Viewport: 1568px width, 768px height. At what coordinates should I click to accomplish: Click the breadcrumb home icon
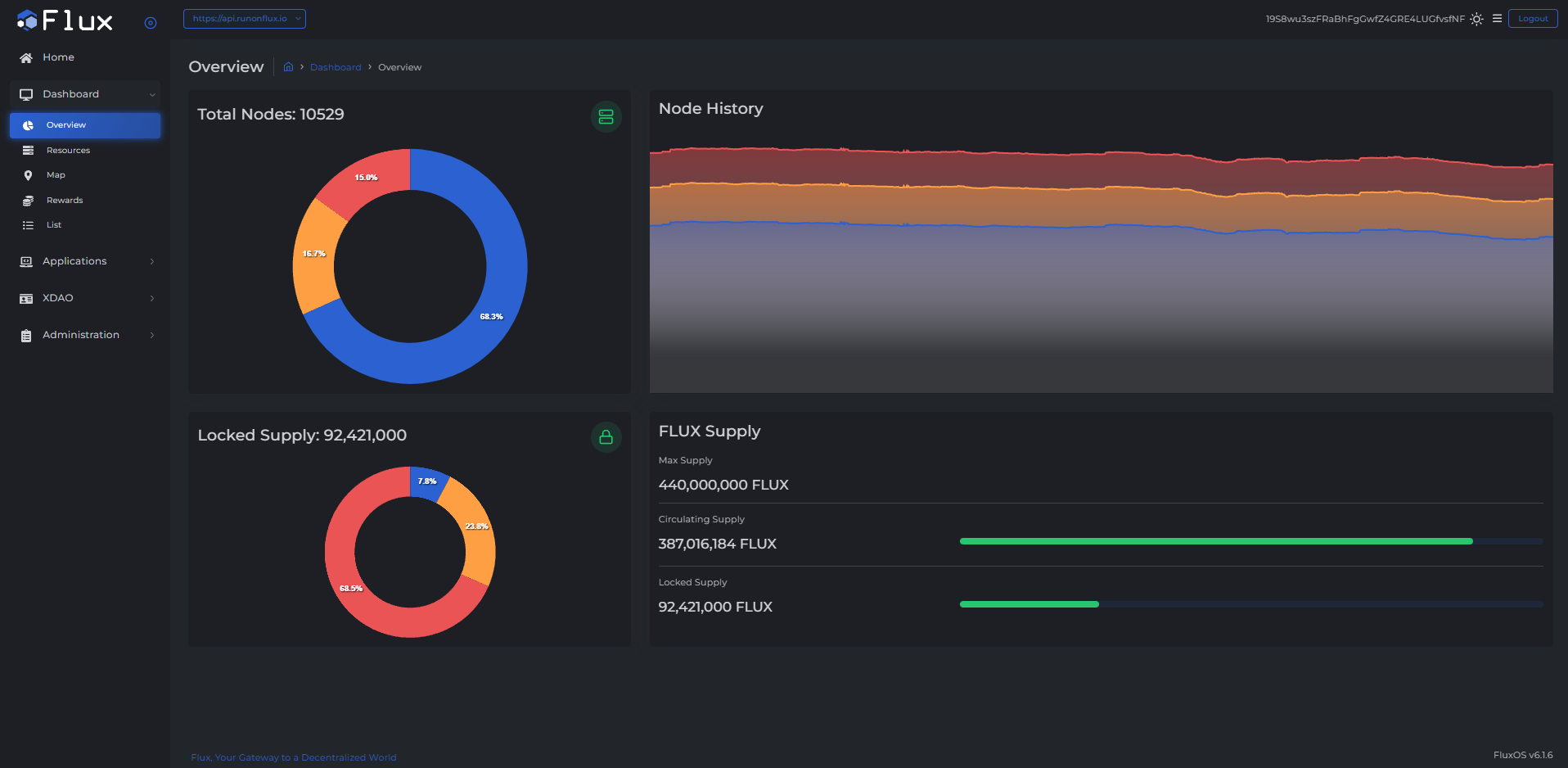288,67
